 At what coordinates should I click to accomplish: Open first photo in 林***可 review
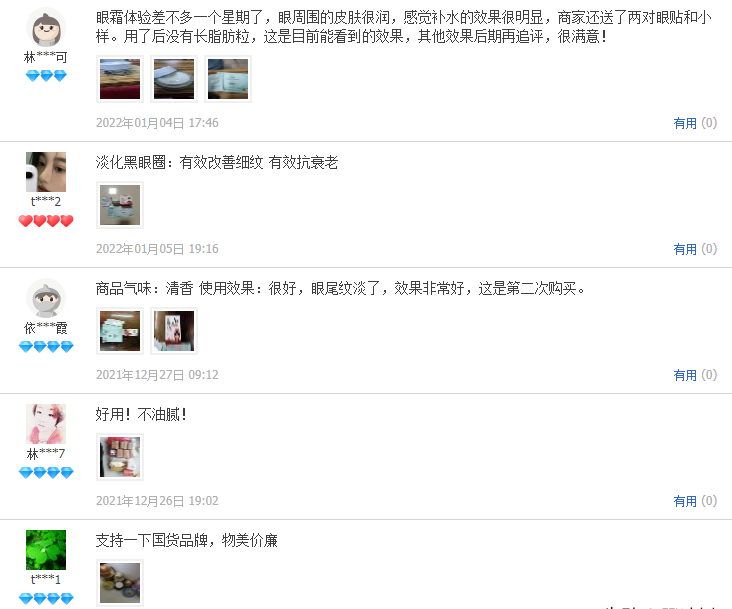(120, 79)
